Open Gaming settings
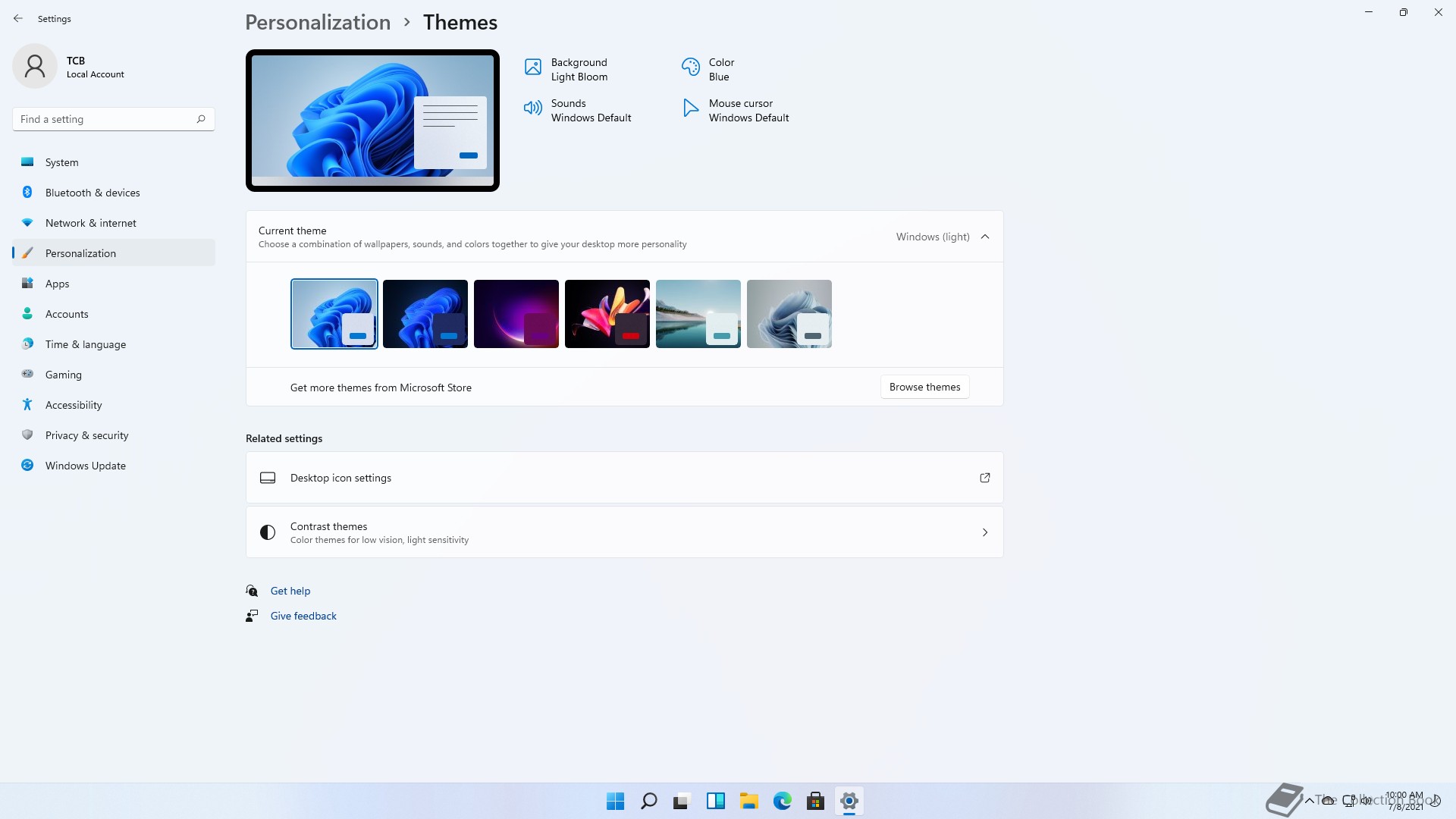This screenshot has height=819, width=1456. click(114, 375)
